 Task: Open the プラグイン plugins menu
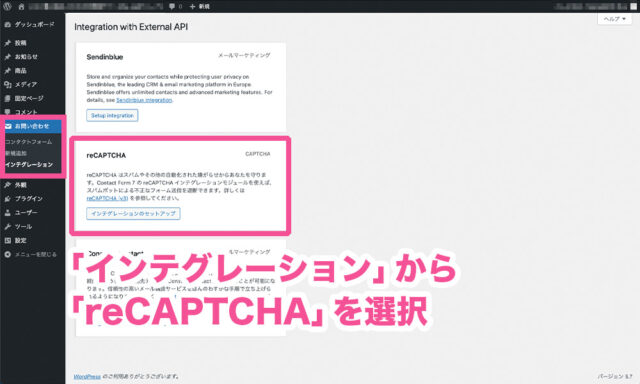pyautogui.click(x=33, y=199)
